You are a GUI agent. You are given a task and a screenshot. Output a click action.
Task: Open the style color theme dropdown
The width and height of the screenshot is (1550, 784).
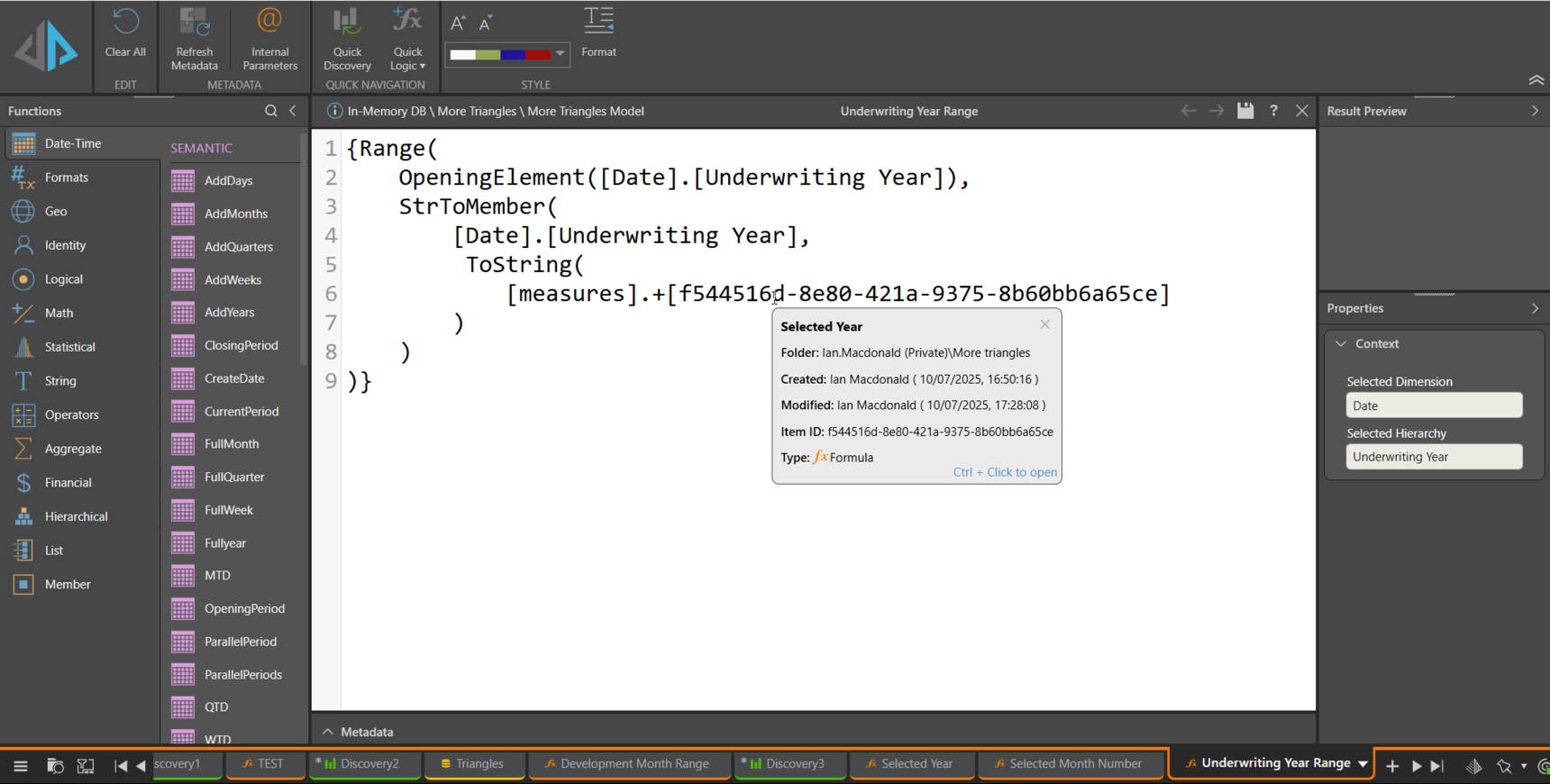point(561,54)
